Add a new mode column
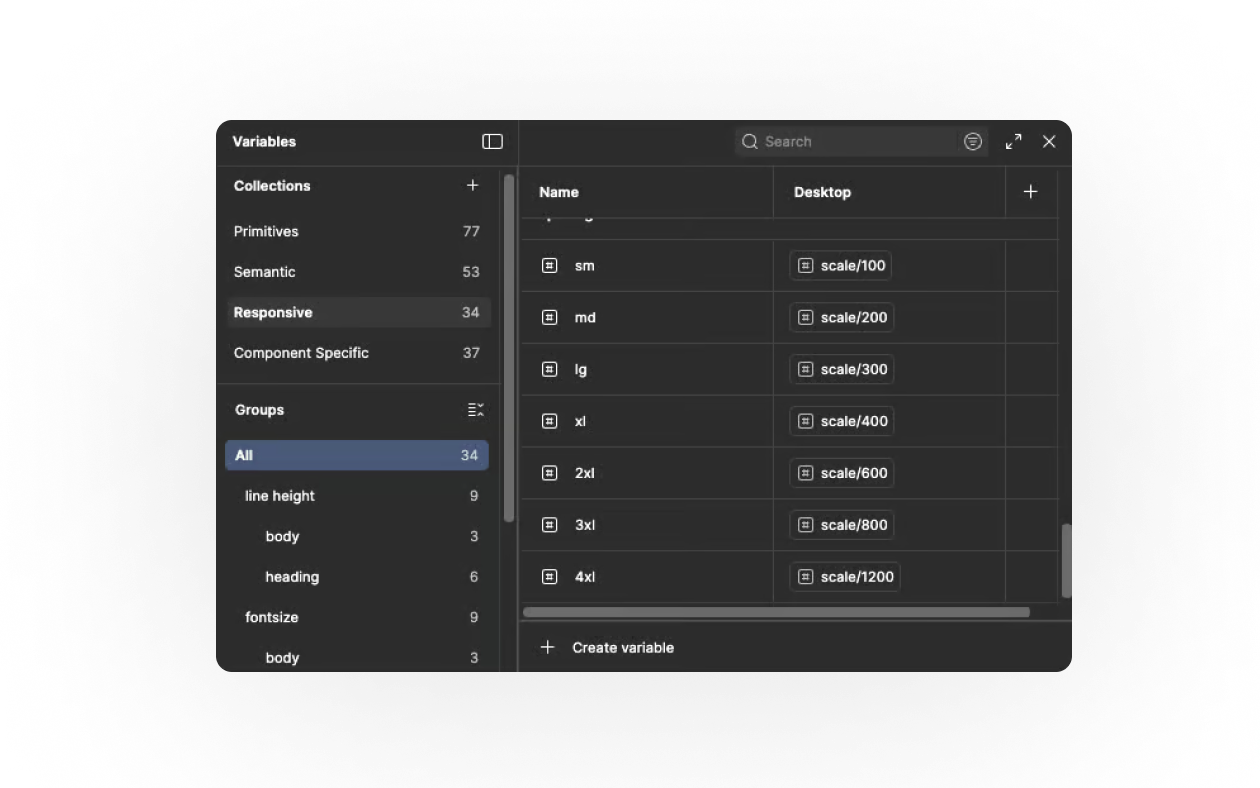 point(1030,192)
